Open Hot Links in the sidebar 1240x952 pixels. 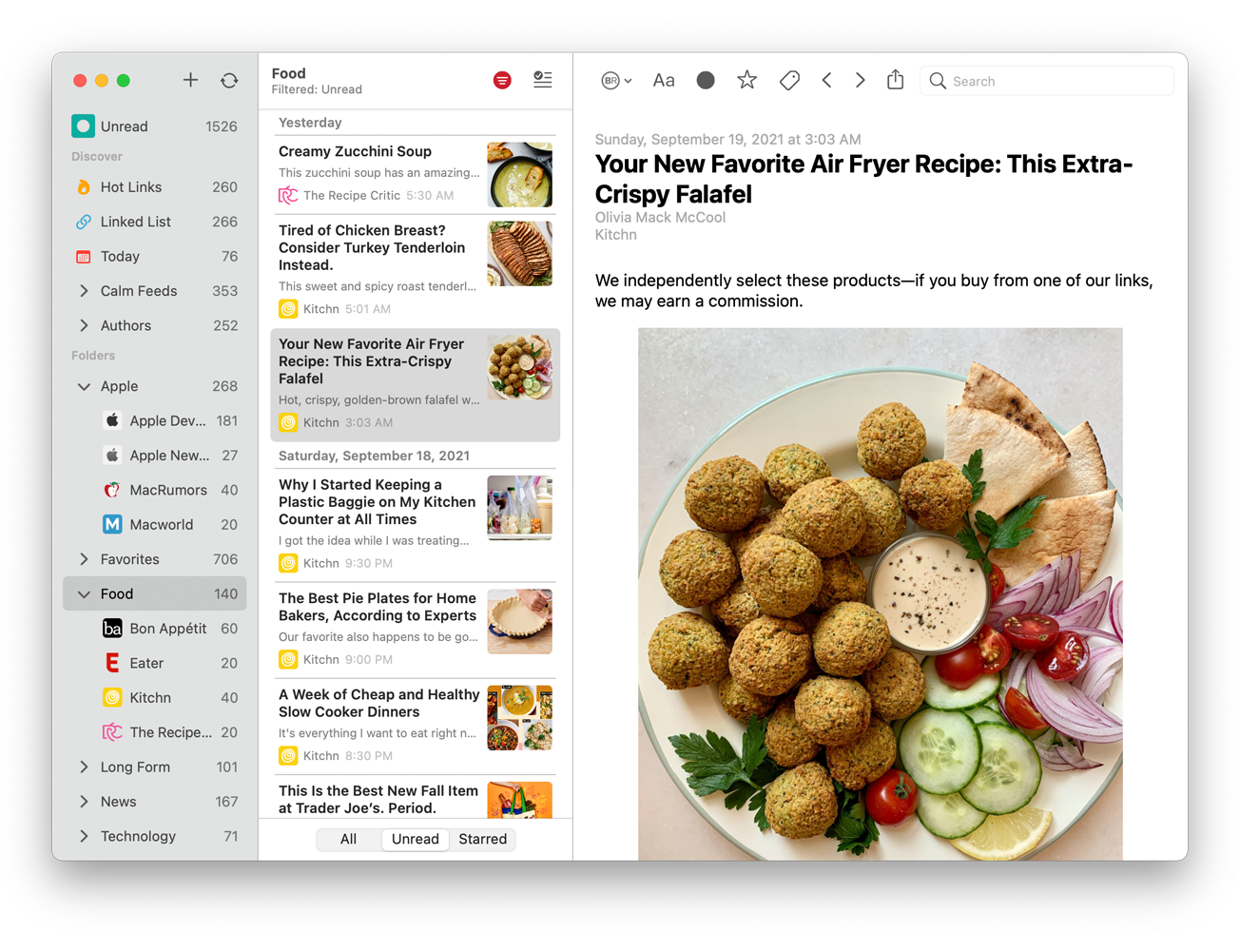[x=155, y=187]
